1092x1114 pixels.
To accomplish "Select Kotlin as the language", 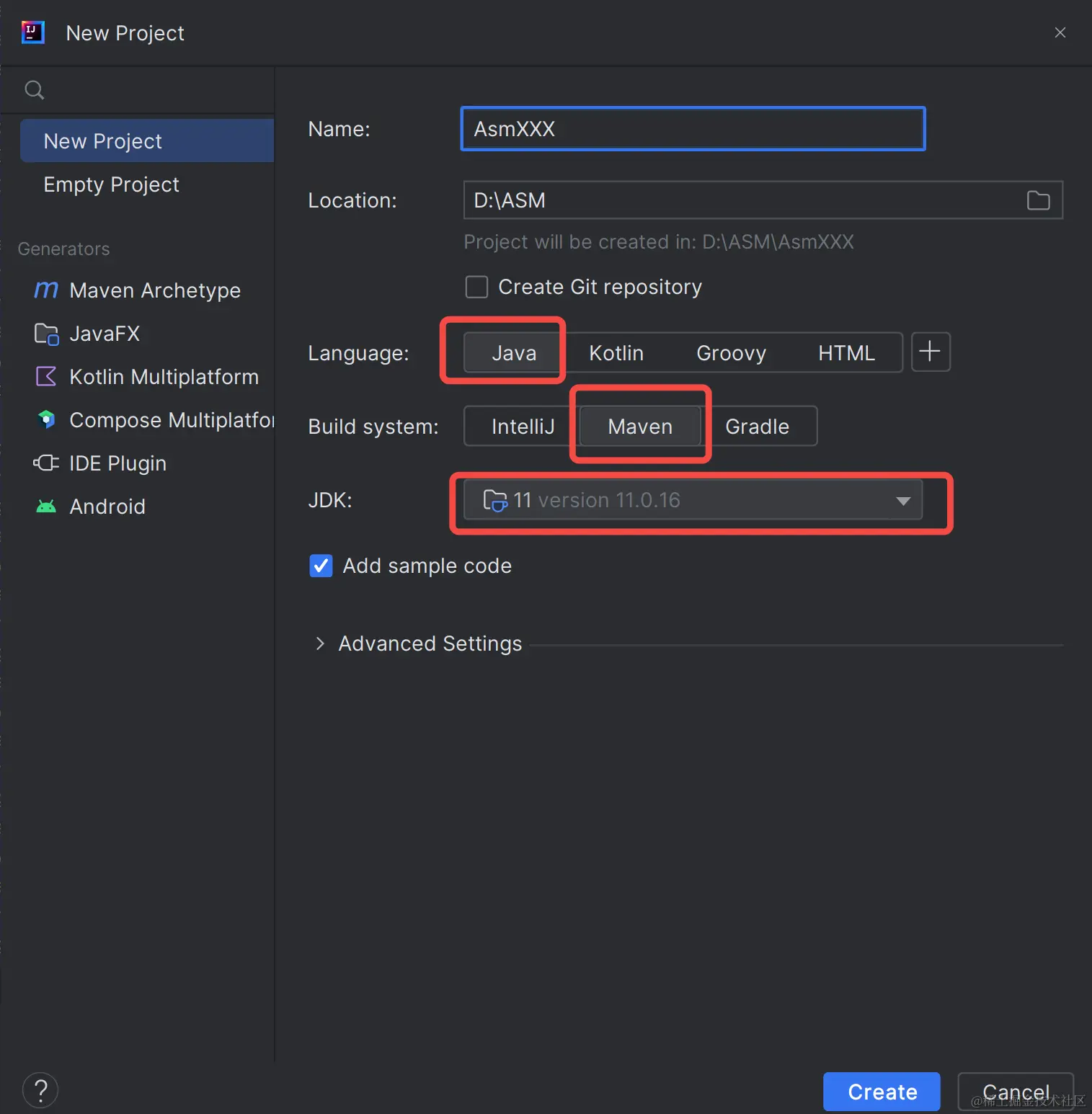I will [x=616, y=353].
